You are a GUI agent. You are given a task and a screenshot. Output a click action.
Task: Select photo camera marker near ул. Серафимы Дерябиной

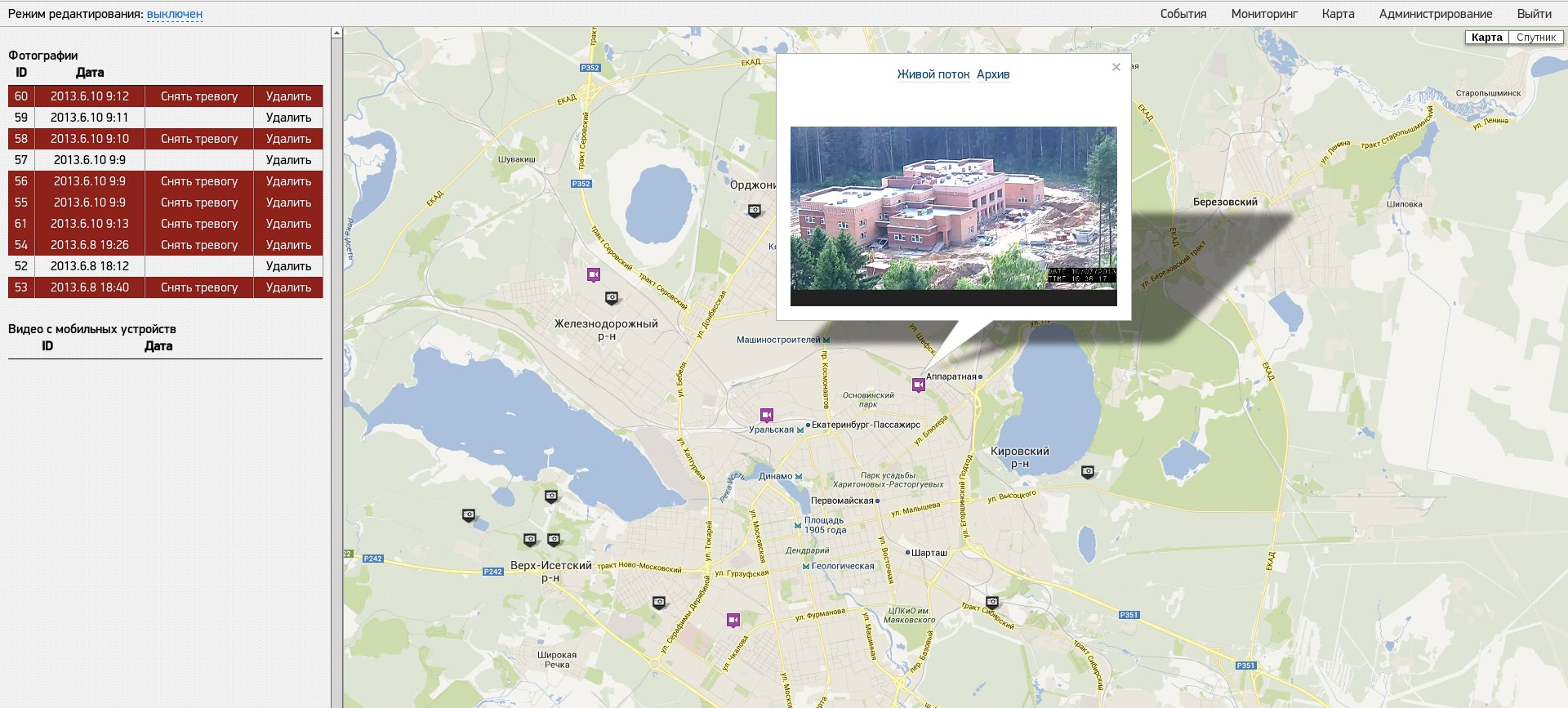[x=659, y=602]
